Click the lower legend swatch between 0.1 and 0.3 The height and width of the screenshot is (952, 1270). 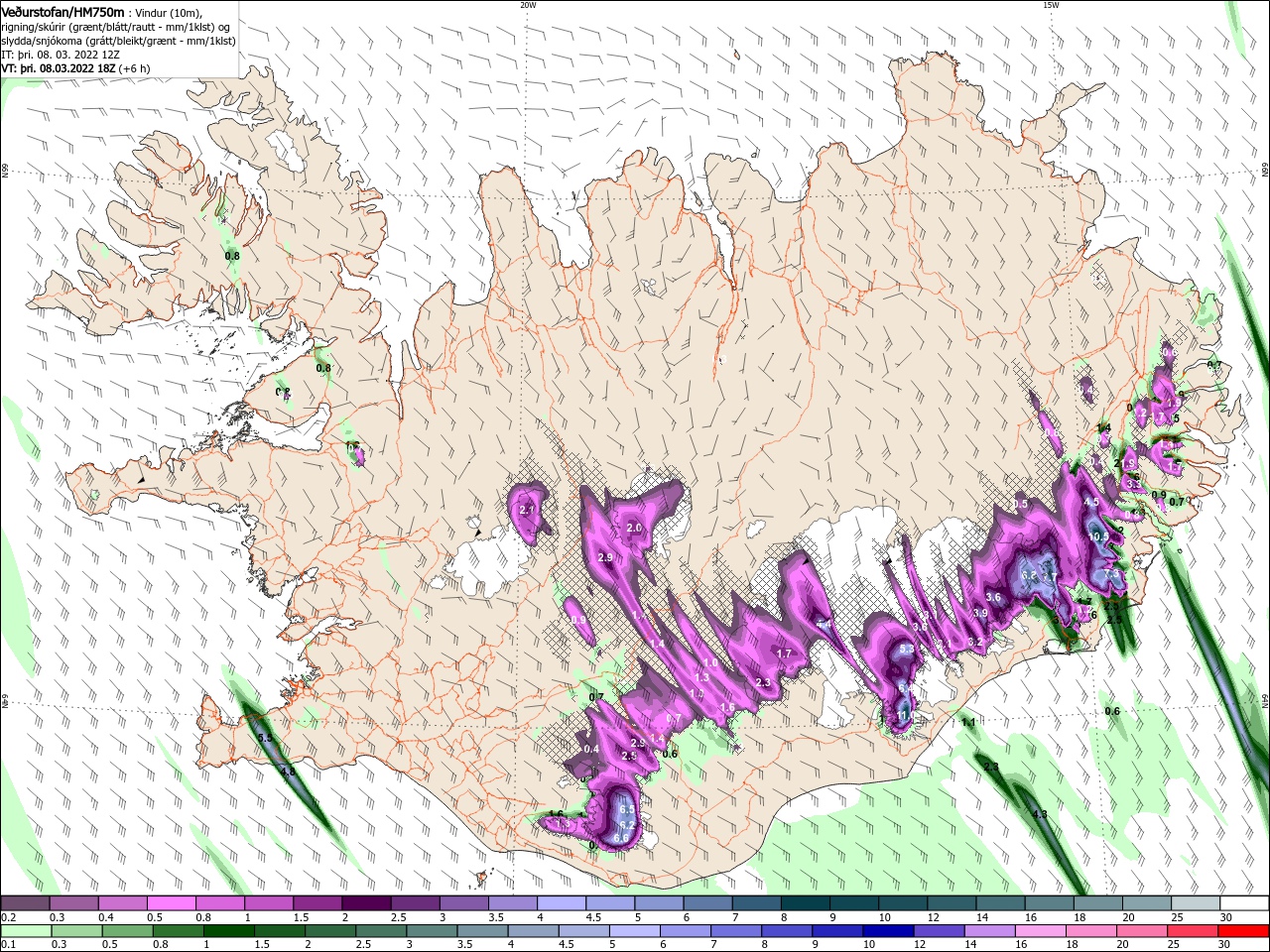click(25, 931)
